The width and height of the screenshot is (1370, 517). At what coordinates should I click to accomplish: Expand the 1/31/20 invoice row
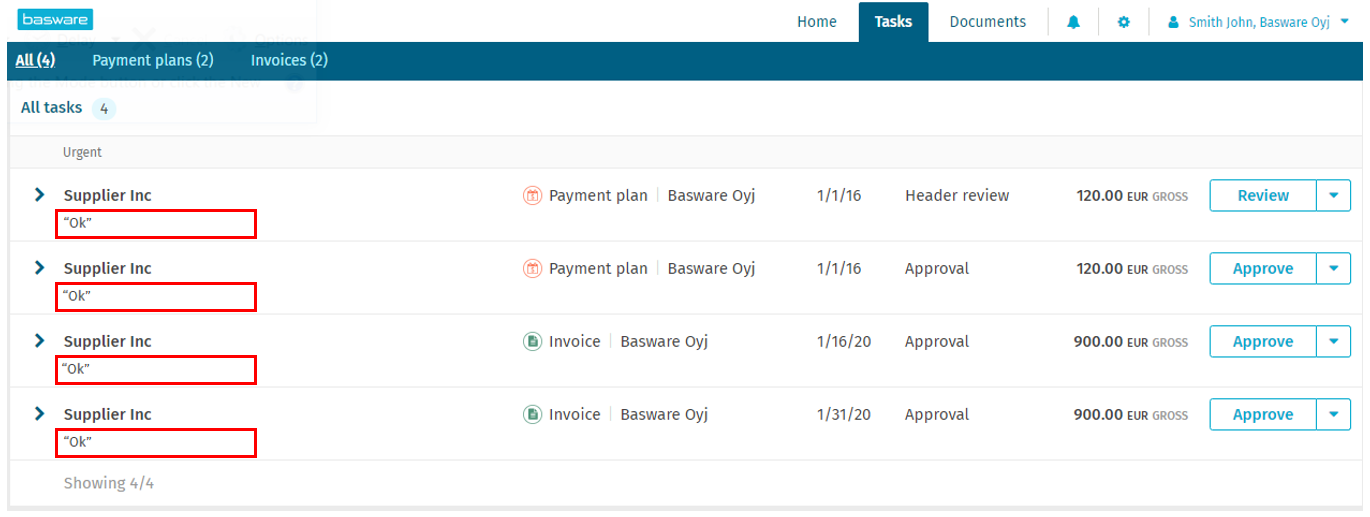pyautogui.click(x=40, y=414)
